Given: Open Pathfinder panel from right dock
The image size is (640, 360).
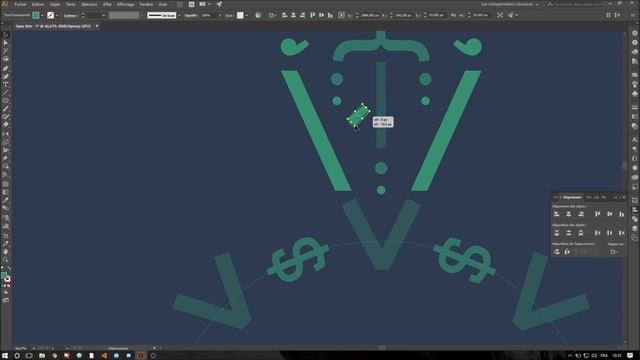Looking at the screenshot, I should [x=635, y=219].
